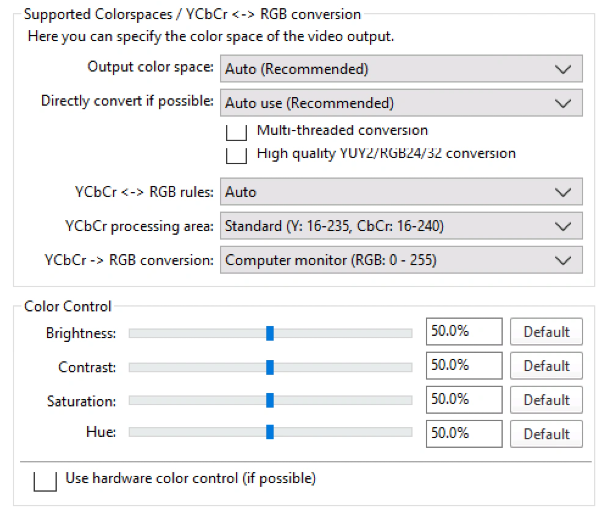Image resolution: width=604 pixels, height=514 pixels.
Task: Click the Saturation slider handle
Action: (x=270, y=400)
